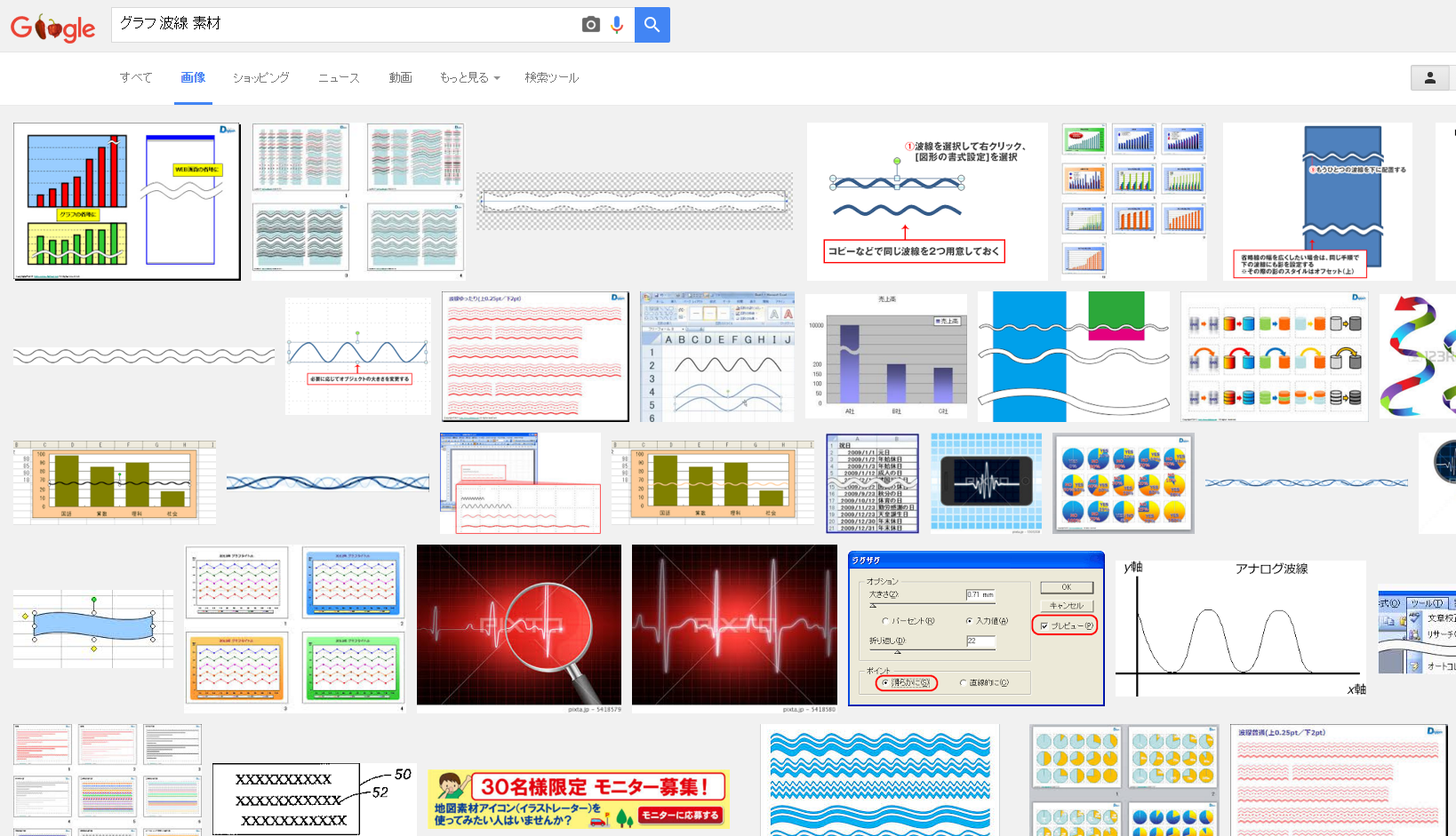Open the Excel spreadsheet with wave curves thumbnail
1456x836 pixels.
[717, 356]
